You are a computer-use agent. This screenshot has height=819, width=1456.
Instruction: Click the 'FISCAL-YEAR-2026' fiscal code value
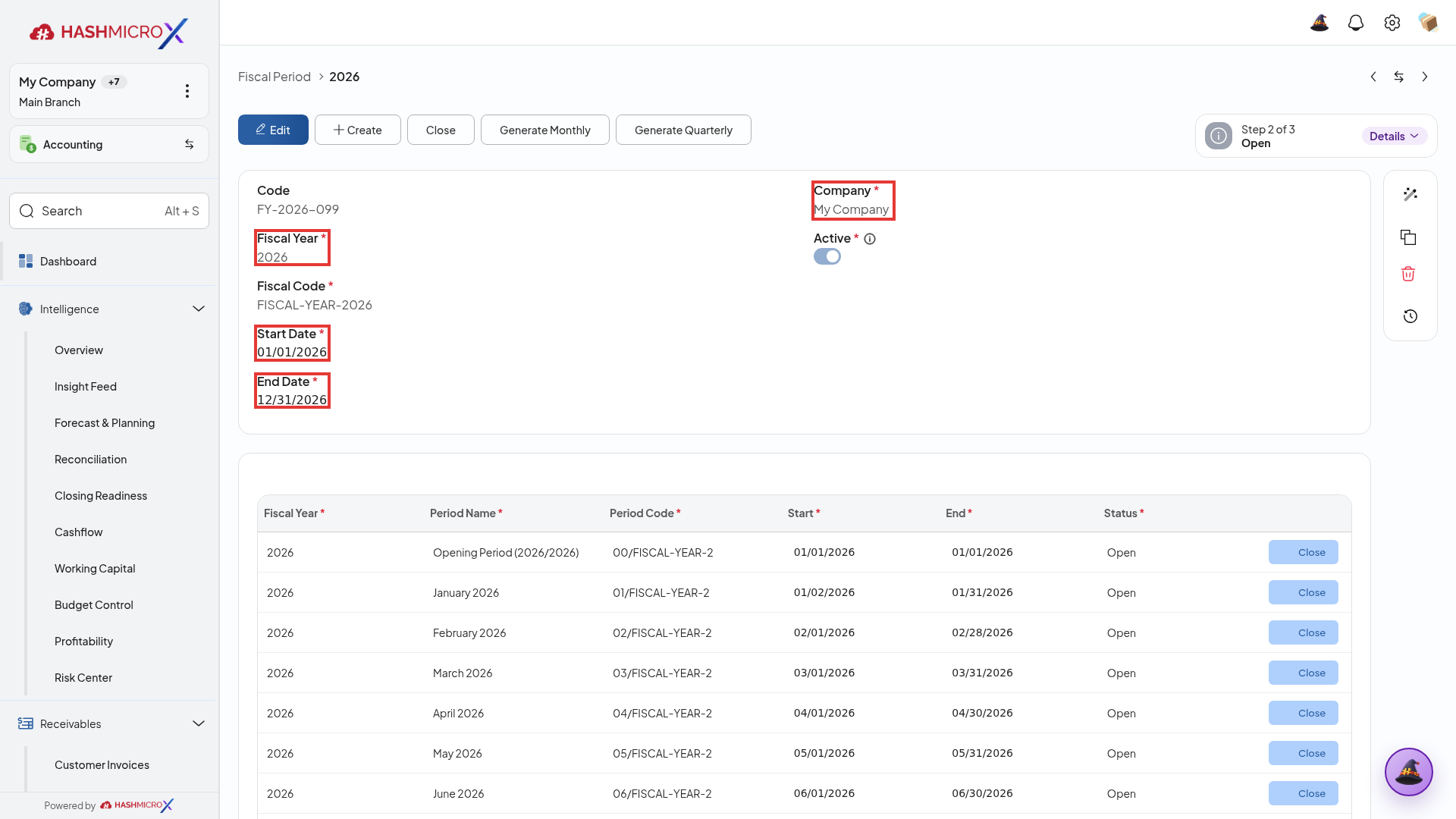click(x=315, y=305)
